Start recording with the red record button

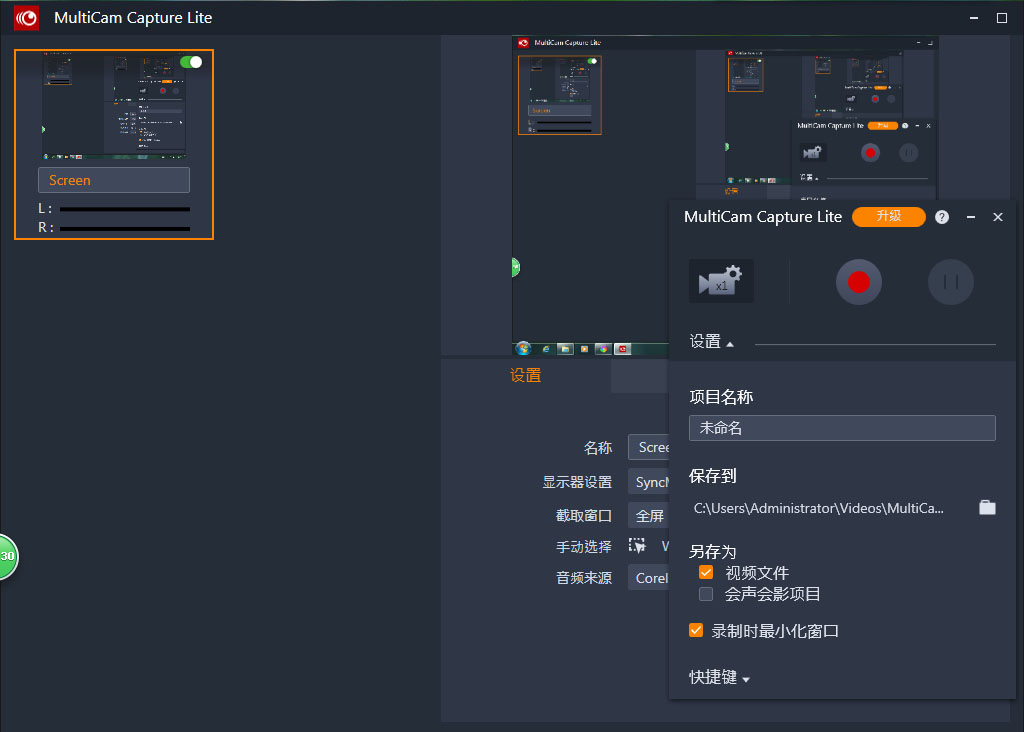pos(859,282)
